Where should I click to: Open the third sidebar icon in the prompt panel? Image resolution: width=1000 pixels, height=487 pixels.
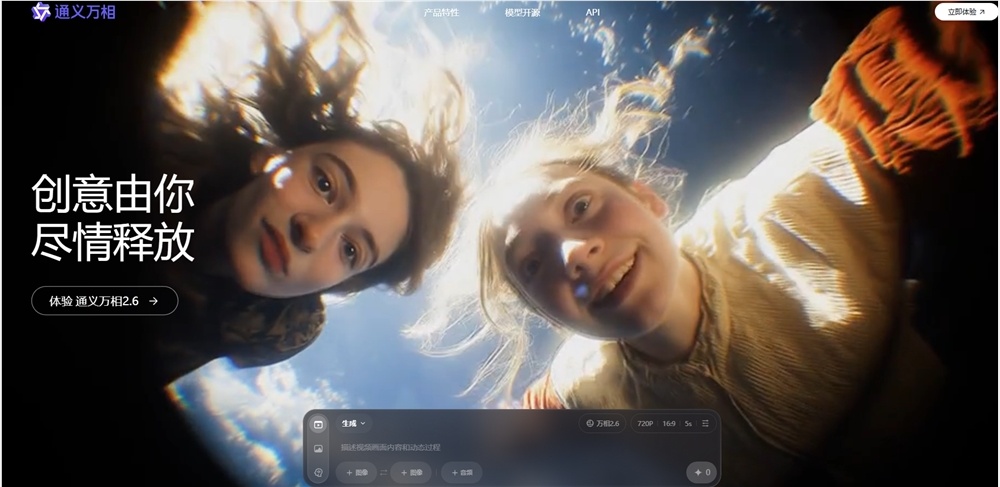319,472
